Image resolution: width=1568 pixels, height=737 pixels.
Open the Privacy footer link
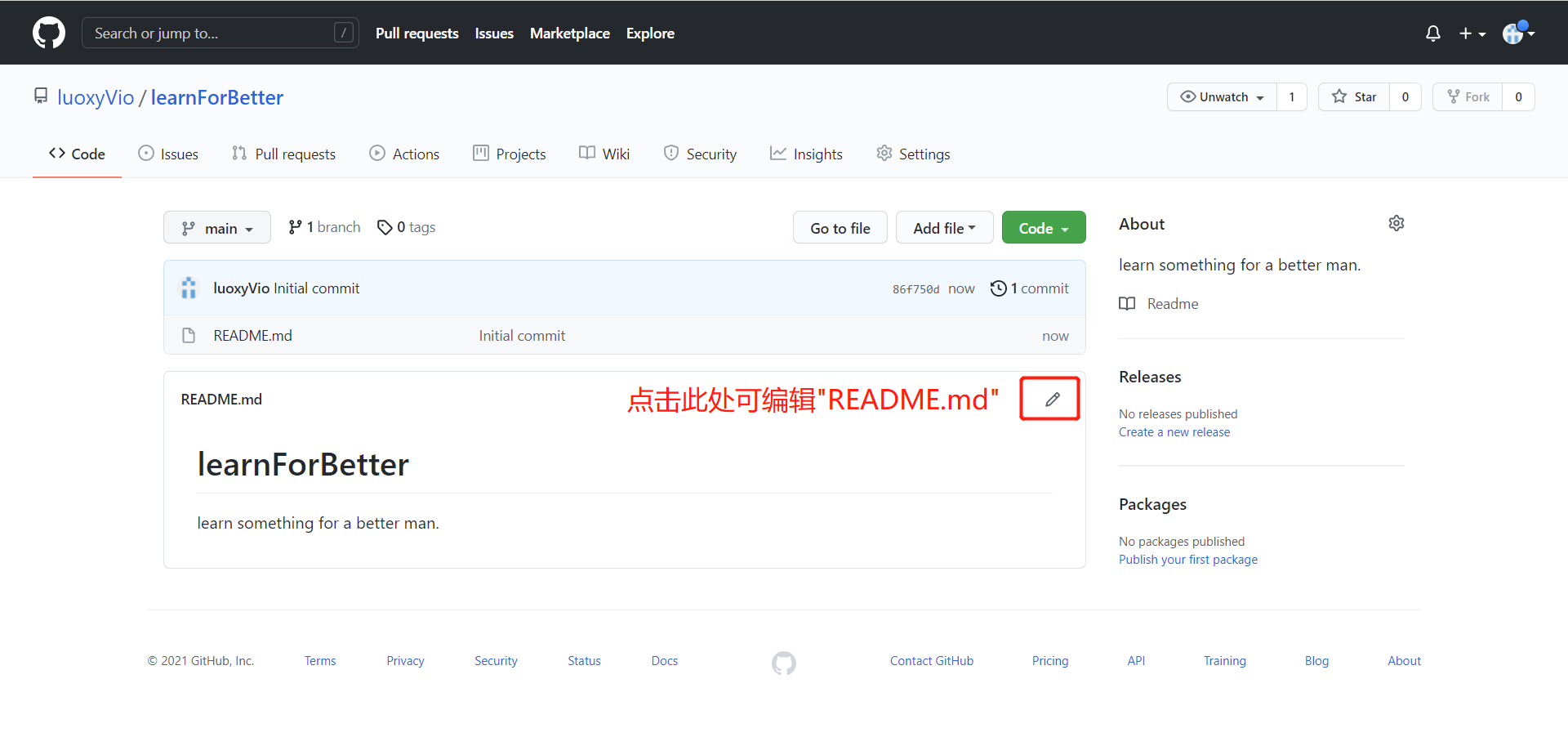[x=405, y=661]
